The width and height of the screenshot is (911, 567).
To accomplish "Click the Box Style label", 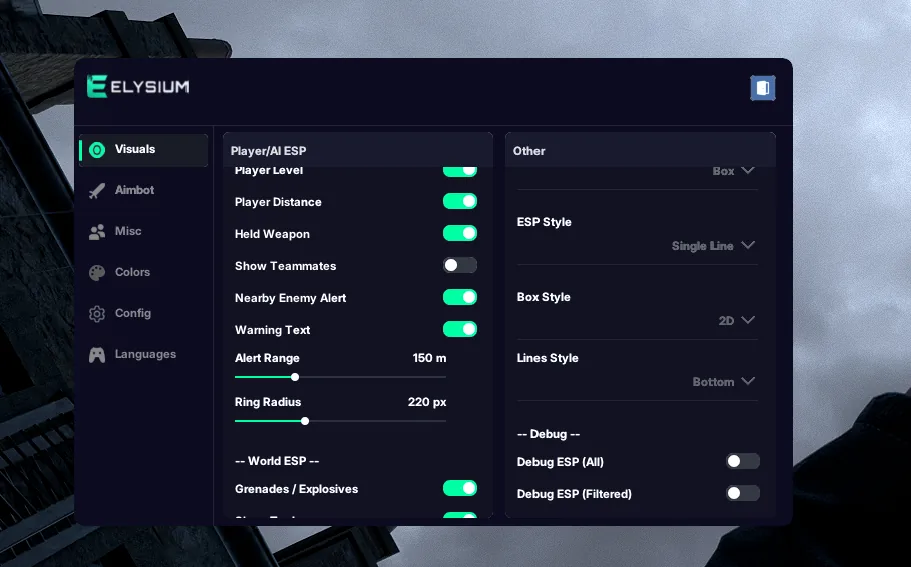I will (544, 297).
